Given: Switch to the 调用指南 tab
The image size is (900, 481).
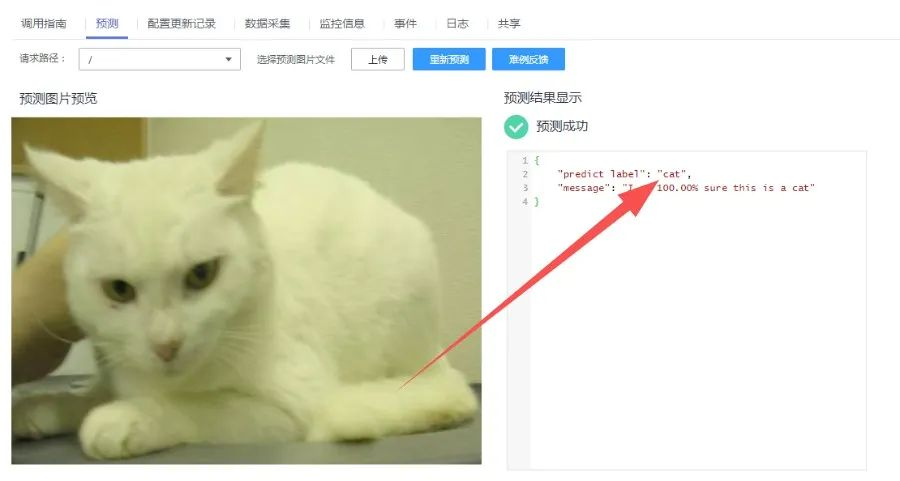Looking at the screenshot, I should point(44,24).
